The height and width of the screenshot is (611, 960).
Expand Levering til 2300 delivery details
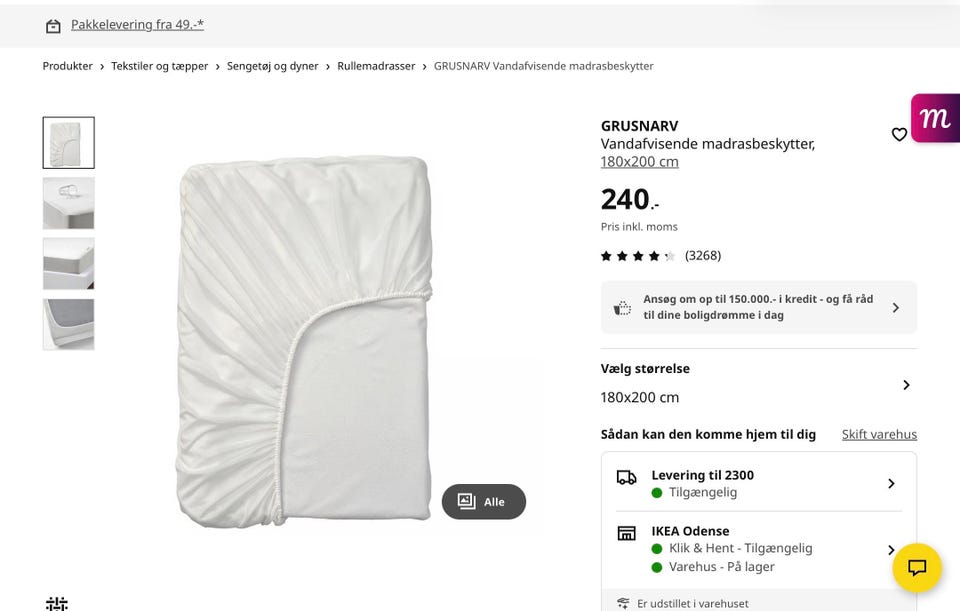(x=891, y=484)
